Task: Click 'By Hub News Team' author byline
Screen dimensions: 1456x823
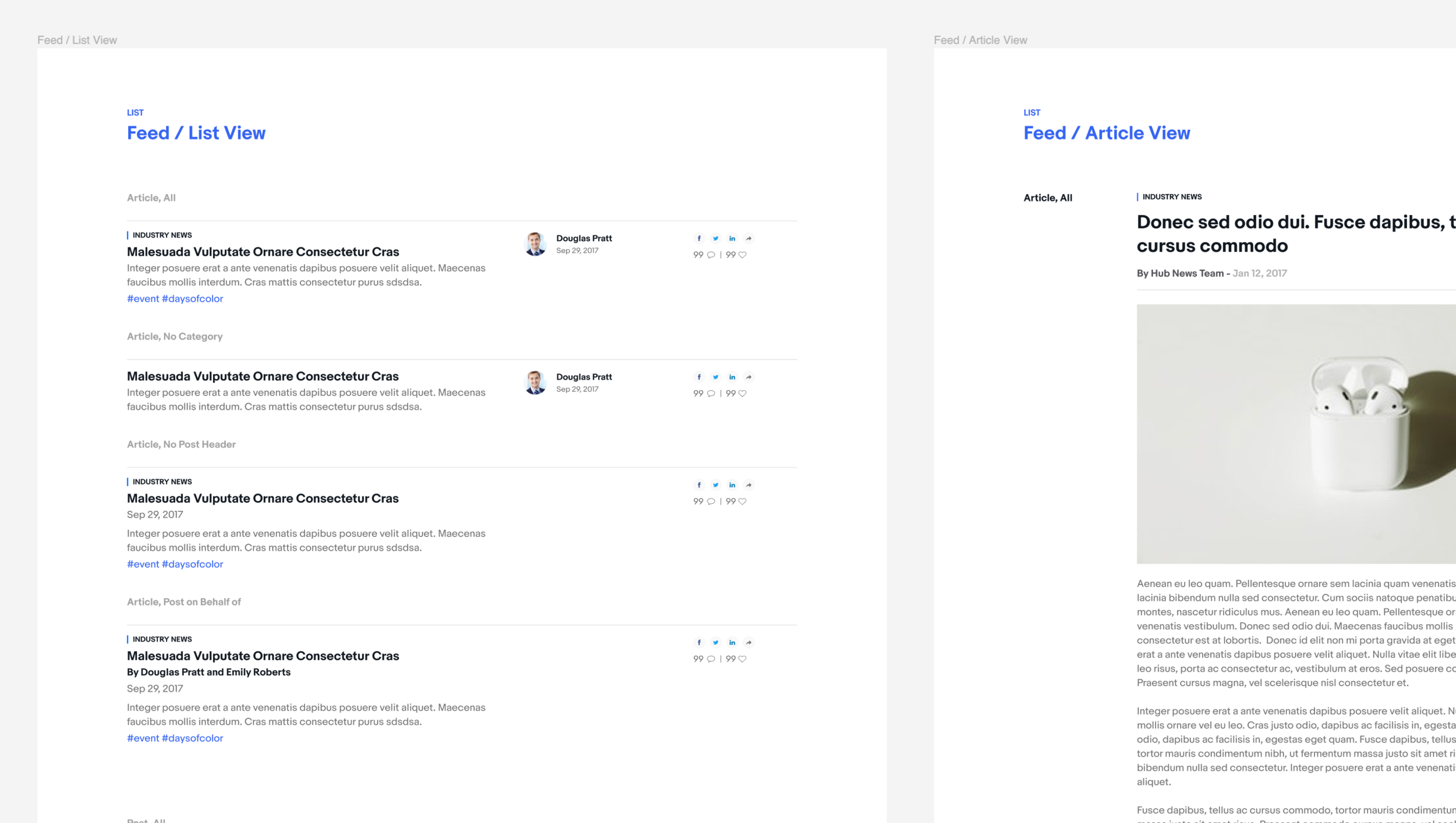Action: pos(1180,273)
